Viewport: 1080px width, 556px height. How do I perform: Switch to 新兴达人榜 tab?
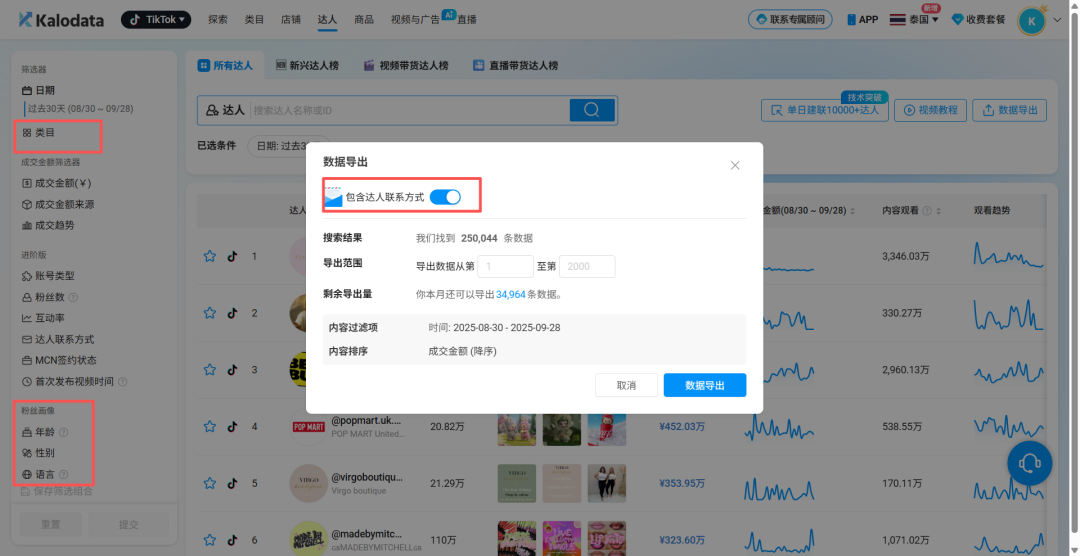(x=307, y=66)
